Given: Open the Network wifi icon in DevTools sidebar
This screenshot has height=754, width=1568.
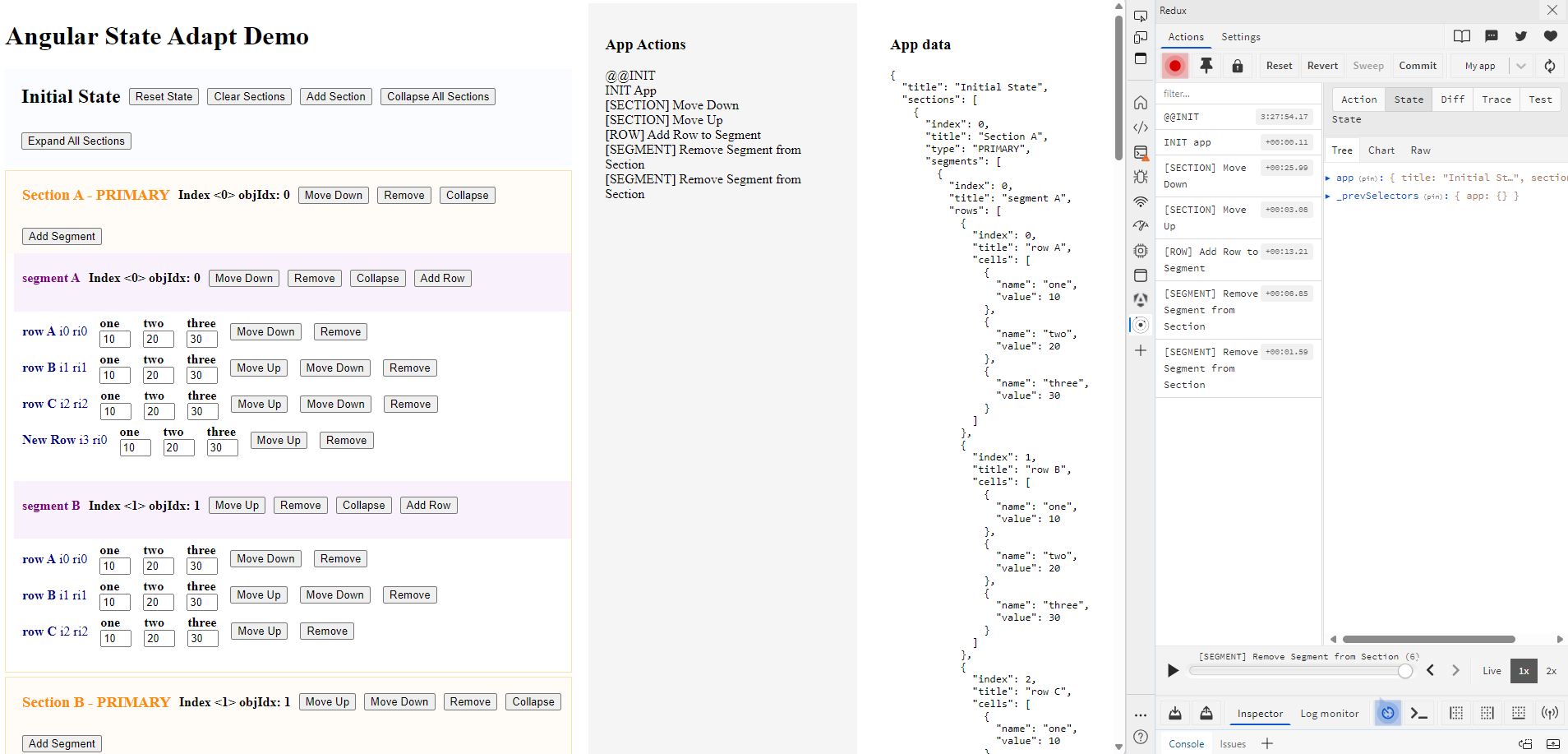Looking at the screenshot, I should pos(1141,201).
